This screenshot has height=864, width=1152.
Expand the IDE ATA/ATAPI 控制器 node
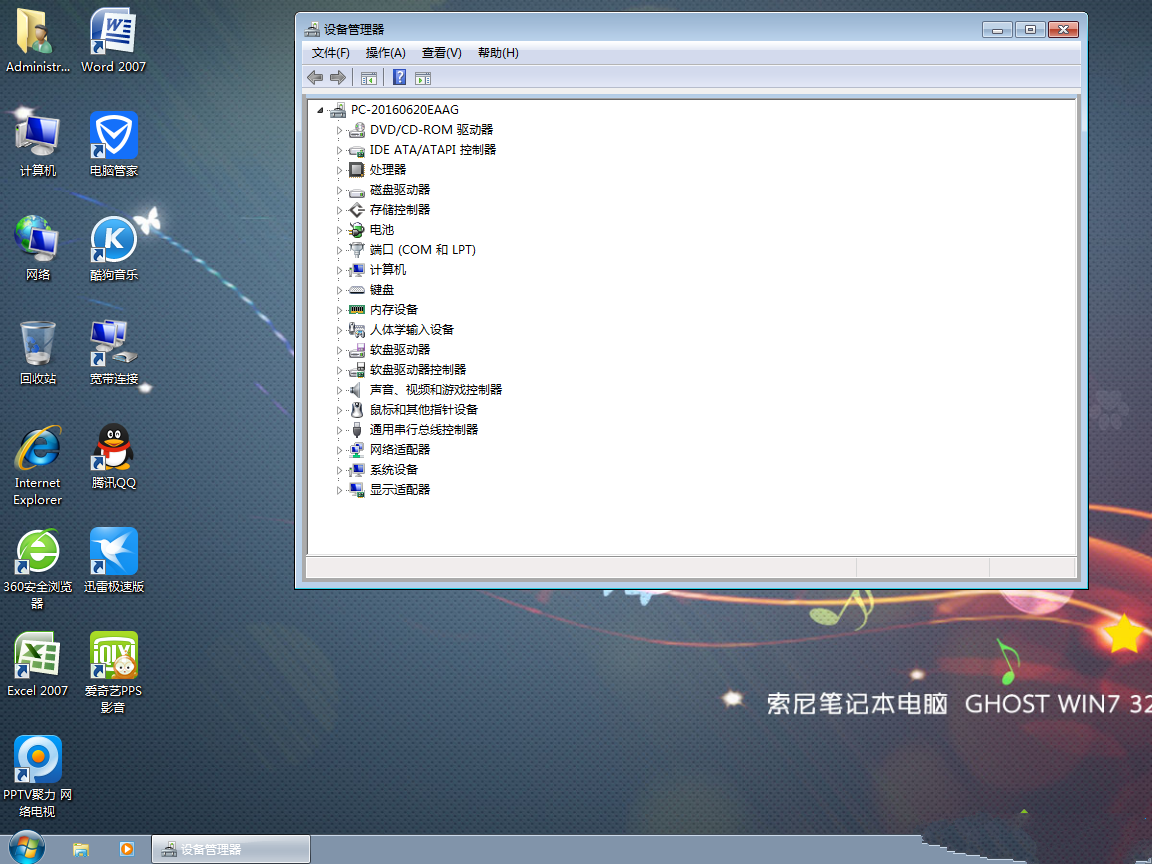339,150
